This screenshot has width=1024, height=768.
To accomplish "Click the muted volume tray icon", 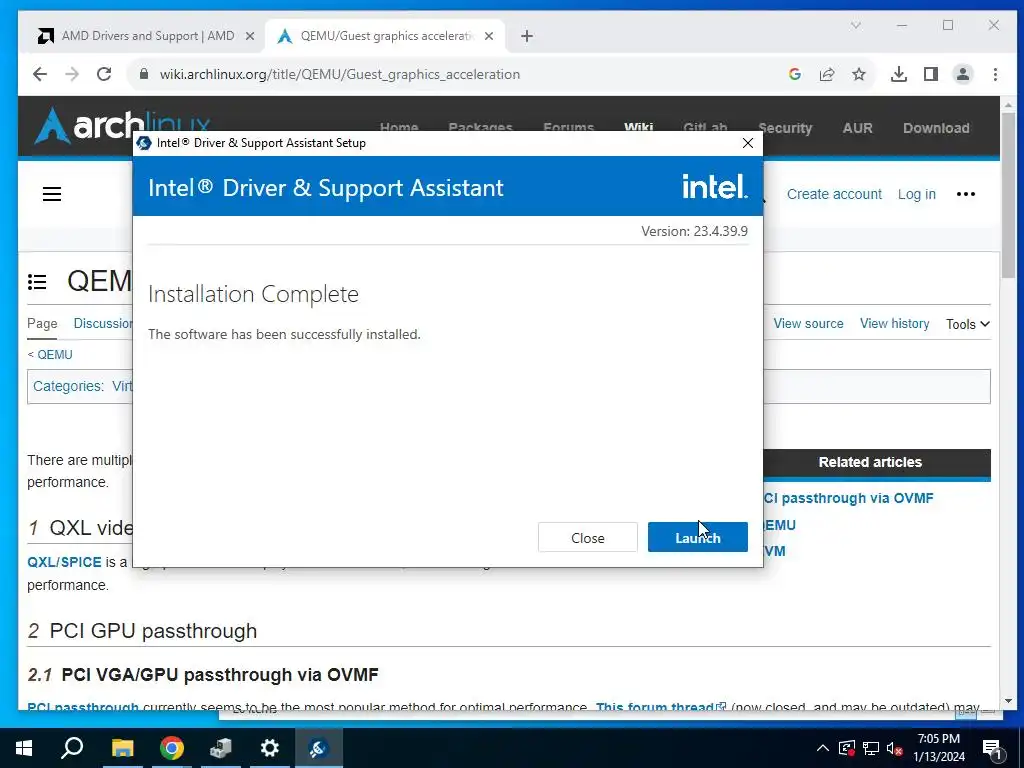I will (x=894, y=748).
